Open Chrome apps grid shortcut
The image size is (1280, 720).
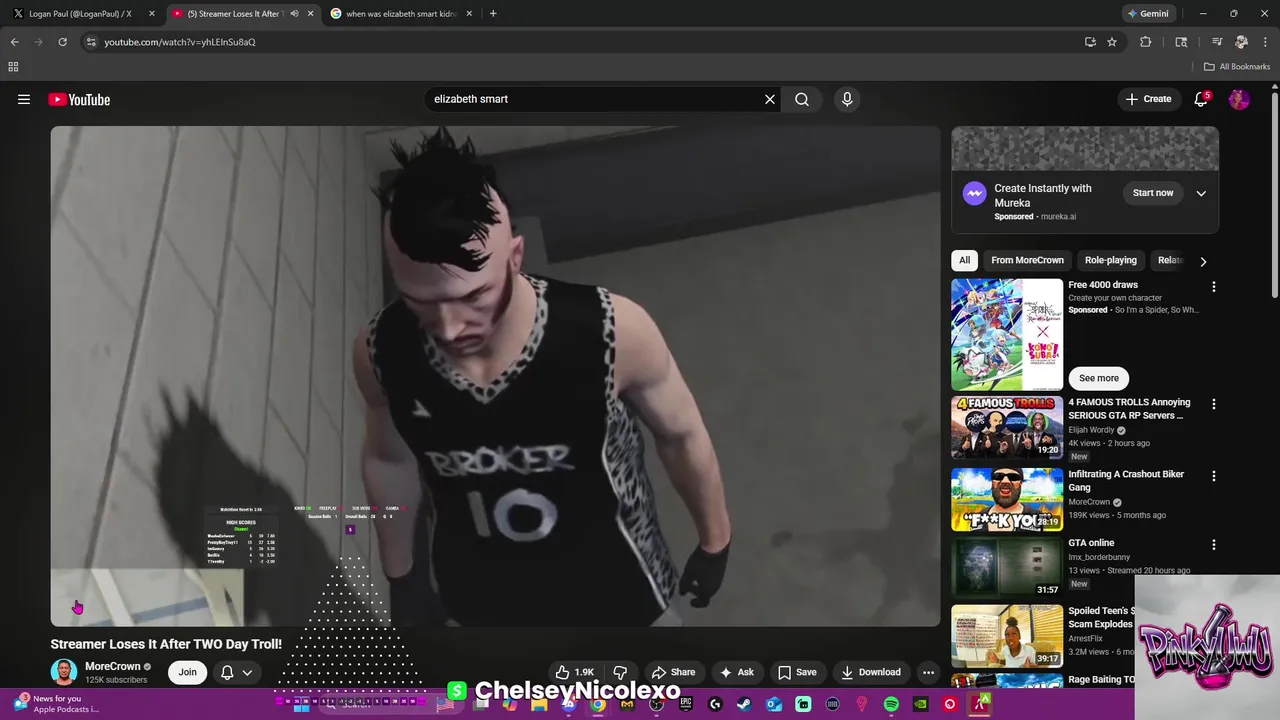(x=13, y=66)
